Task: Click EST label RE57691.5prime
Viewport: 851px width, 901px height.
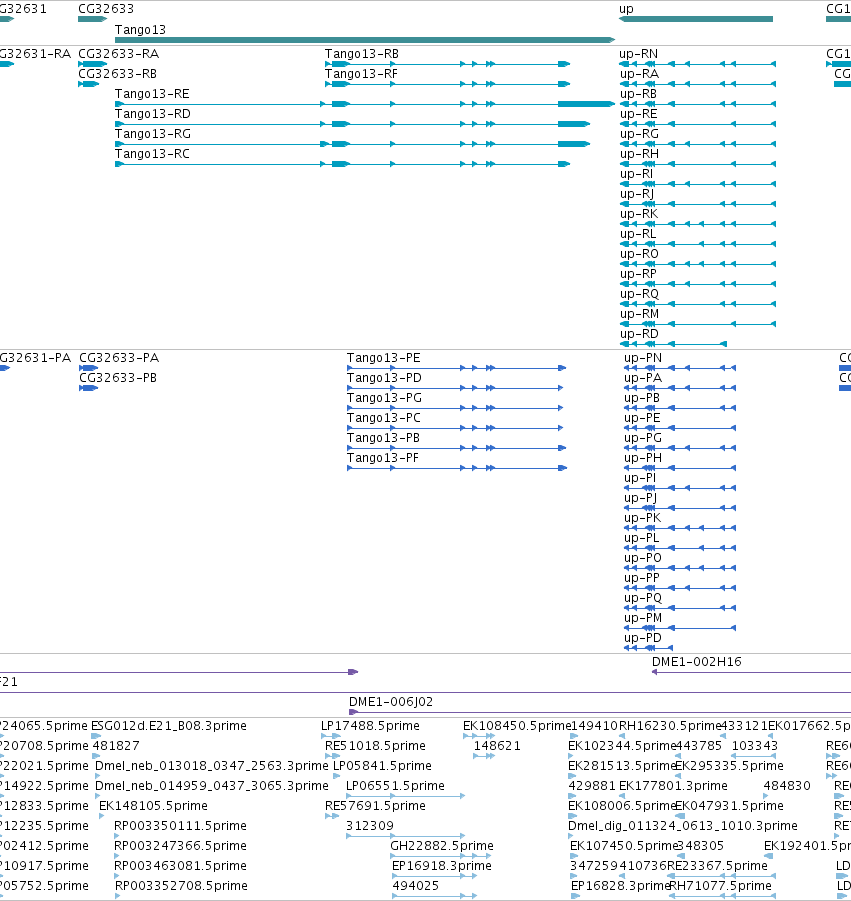Action: click(x=375, y=806)
